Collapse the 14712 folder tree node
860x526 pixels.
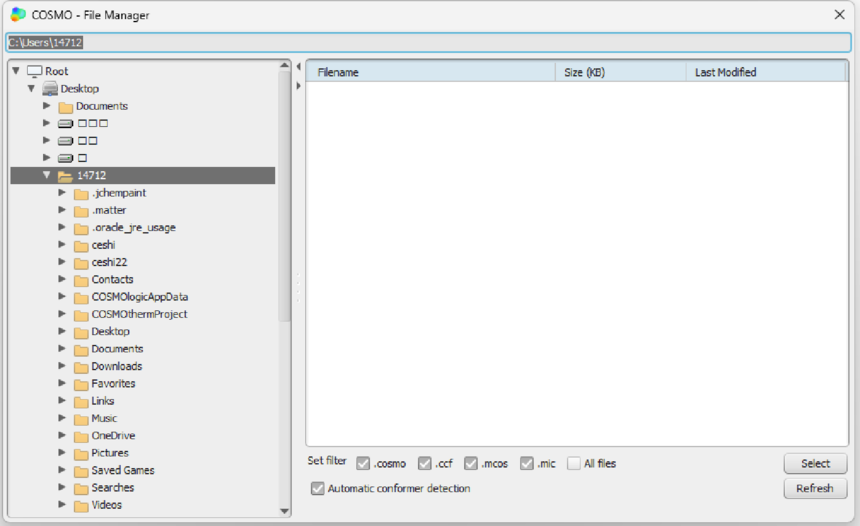46,175
